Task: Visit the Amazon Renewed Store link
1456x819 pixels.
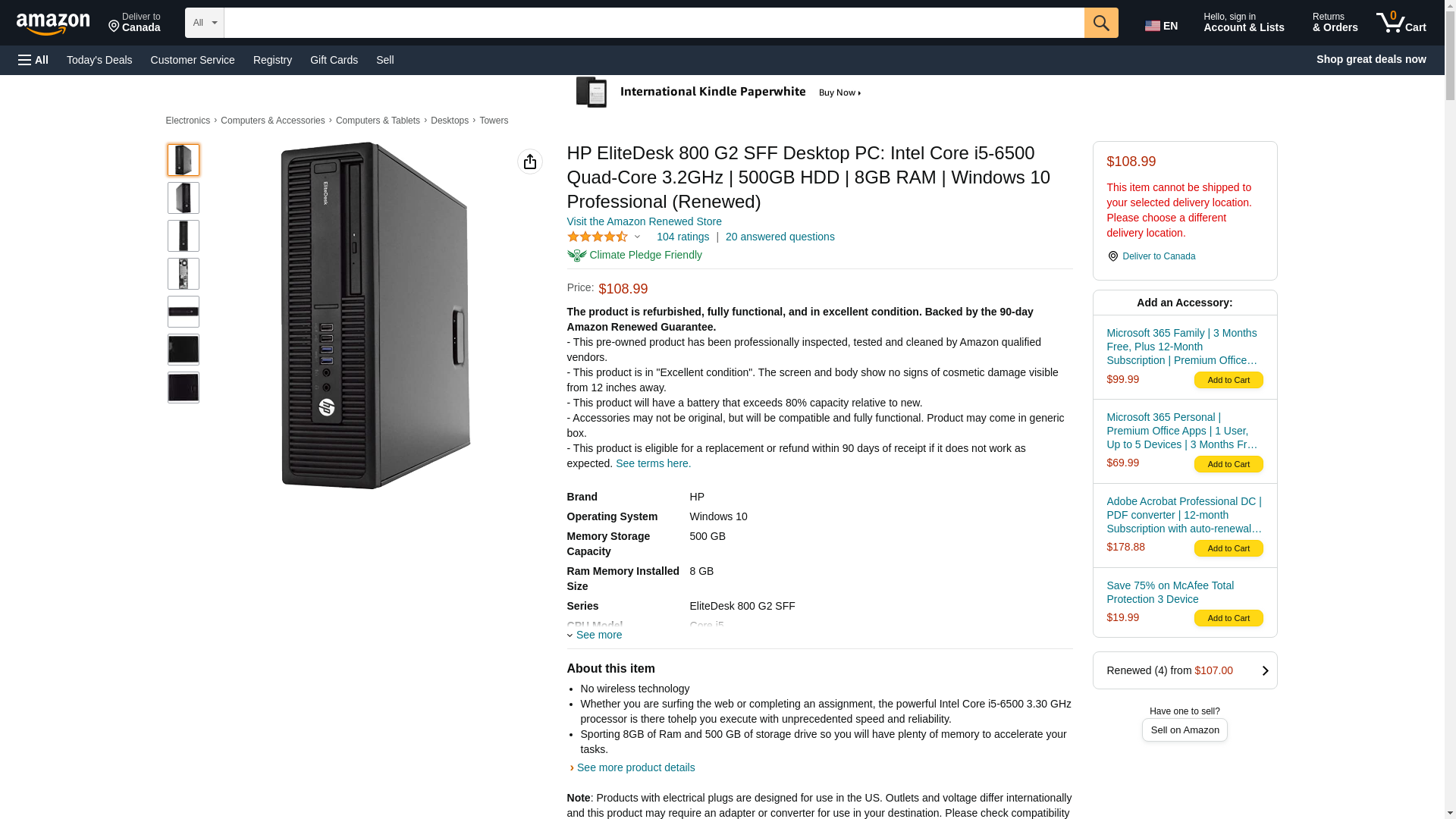Action: pos(644,221)
